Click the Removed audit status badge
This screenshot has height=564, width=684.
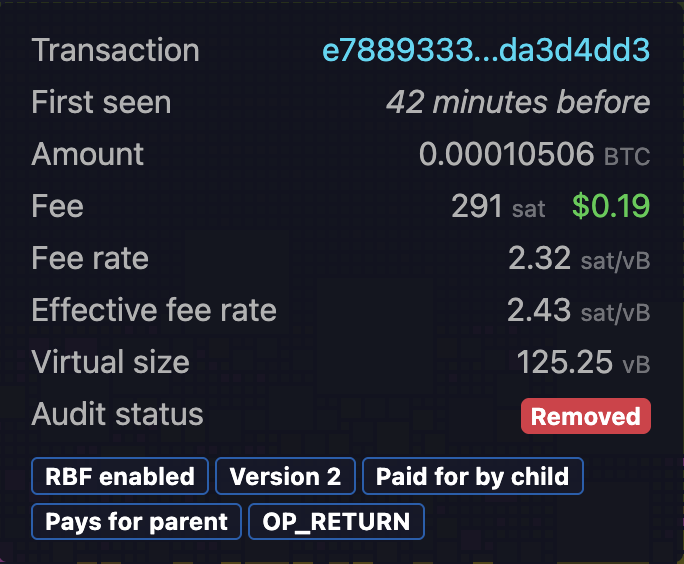click(585, 416)
